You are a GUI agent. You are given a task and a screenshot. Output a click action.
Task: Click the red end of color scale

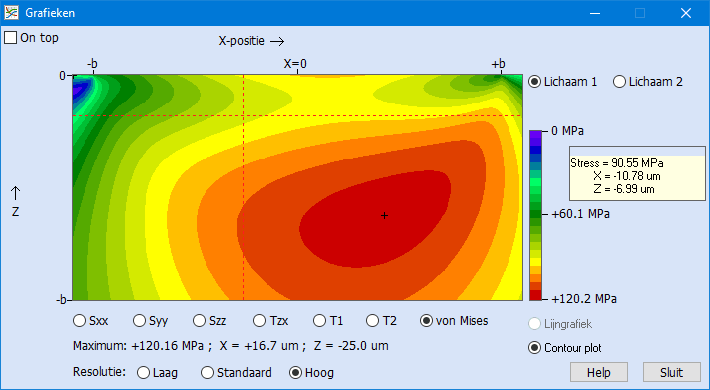tap(535, 295)
